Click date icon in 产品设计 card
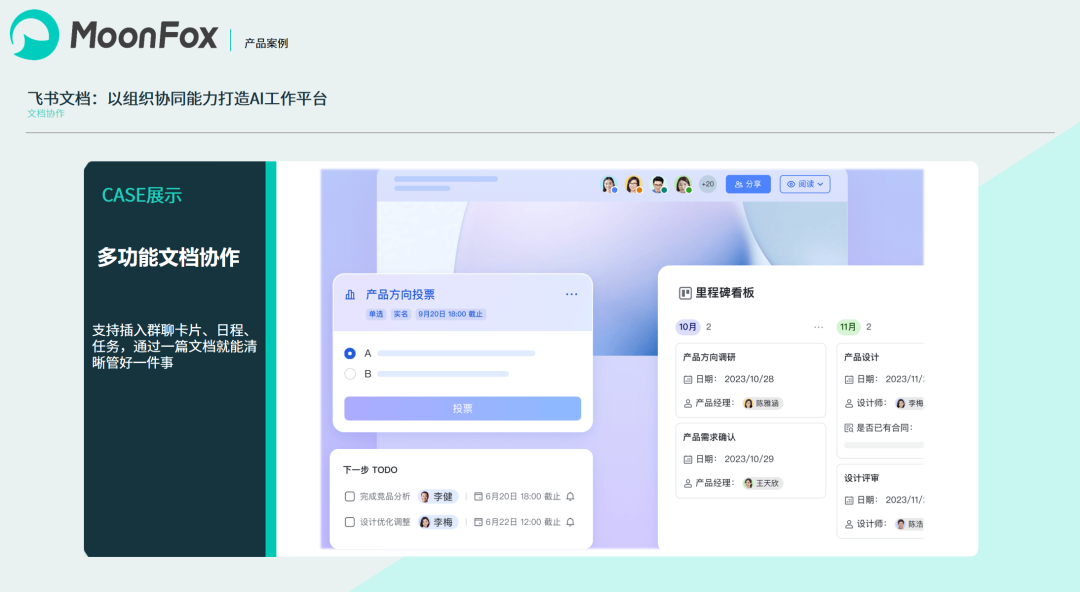 pyautogui.click(x=849, y=379)
